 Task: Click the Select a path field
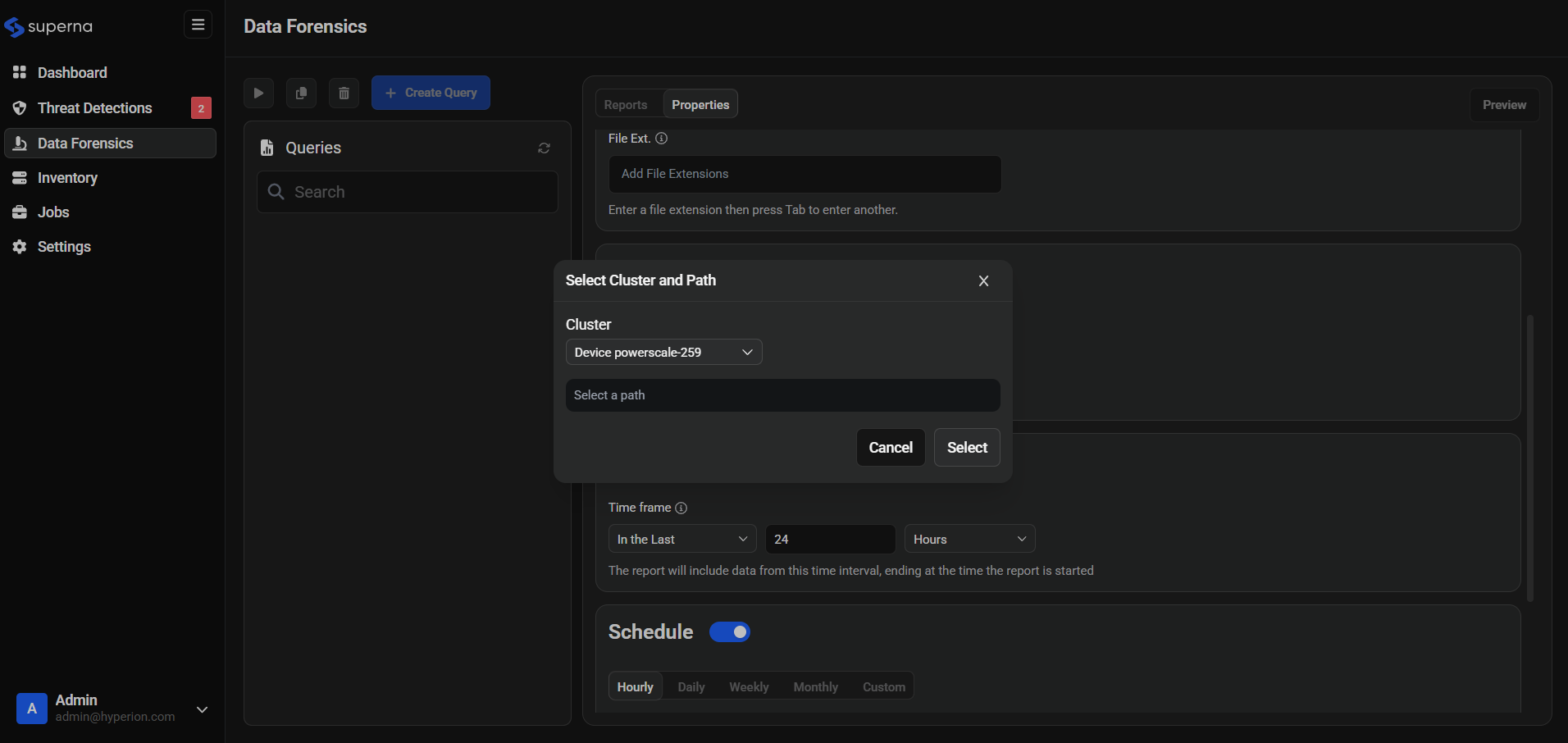[x=782, y=395]
